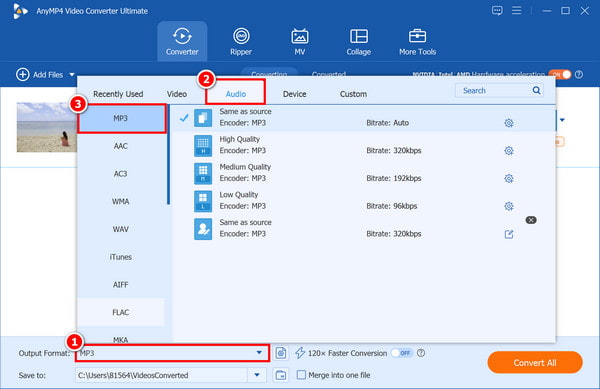Open settings gear for High Quality profile
Screen dimensions: 600x389
(x=509, y=151)
